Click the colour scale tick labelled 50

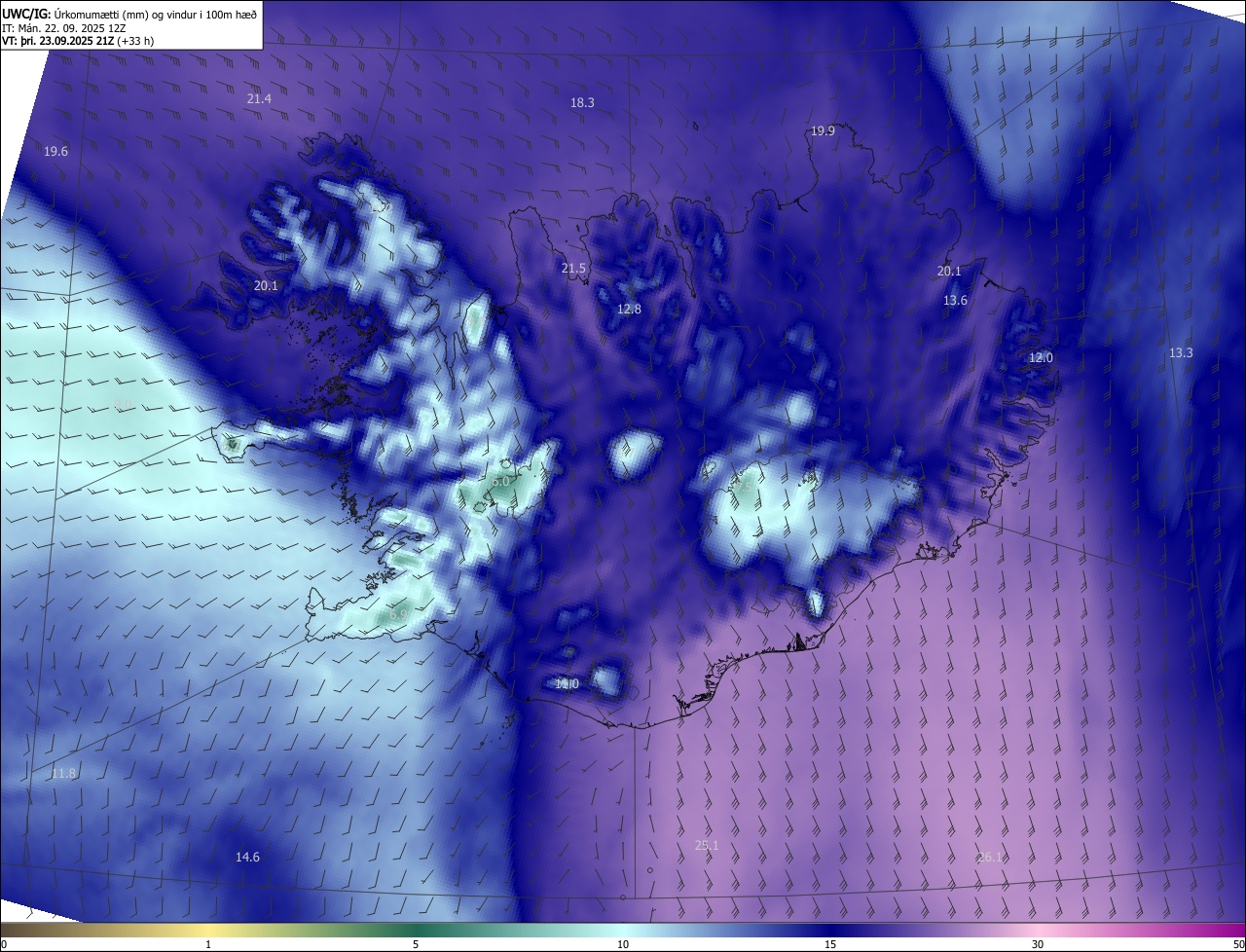1238,944
